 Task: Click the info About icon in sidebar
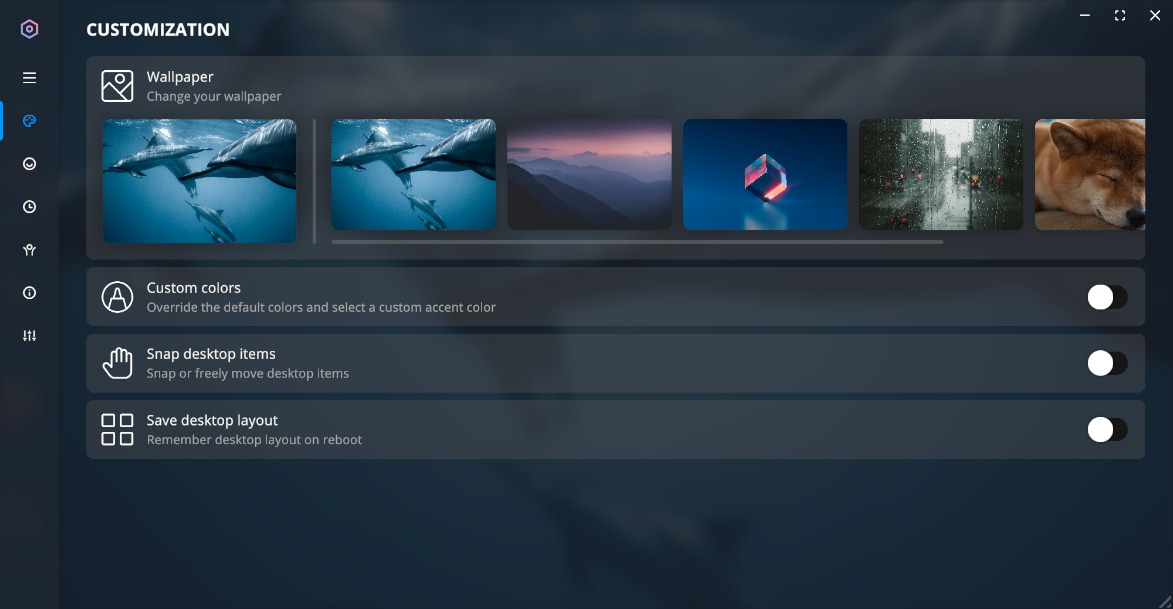click(29, 293)
